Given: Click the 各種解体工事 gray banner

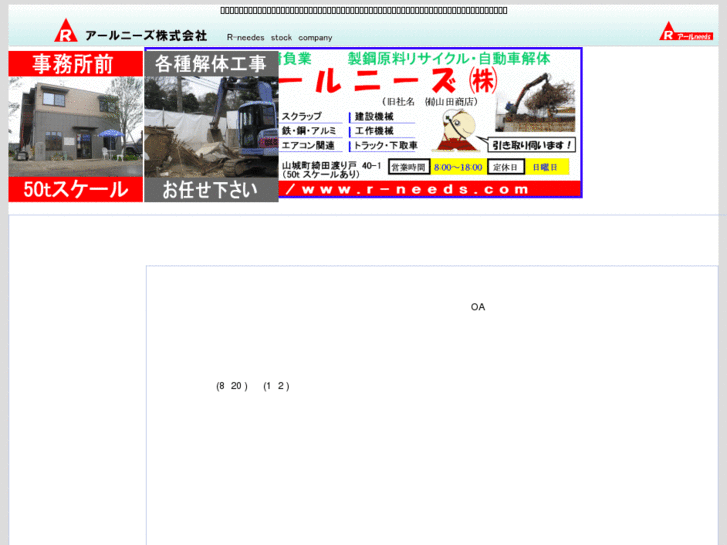Looking at the screenshot, I should (211, 64).
